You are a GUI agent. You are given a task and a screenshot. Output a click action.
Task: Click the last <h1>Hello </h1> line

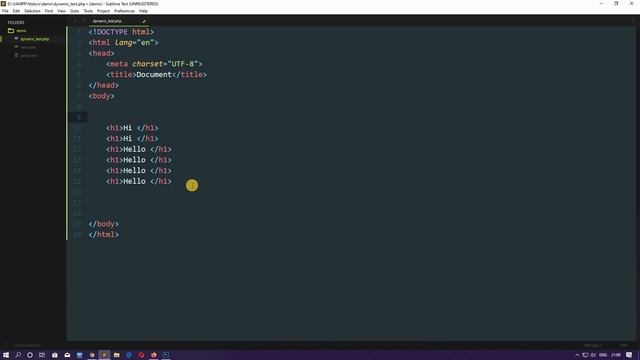point(139,181)
